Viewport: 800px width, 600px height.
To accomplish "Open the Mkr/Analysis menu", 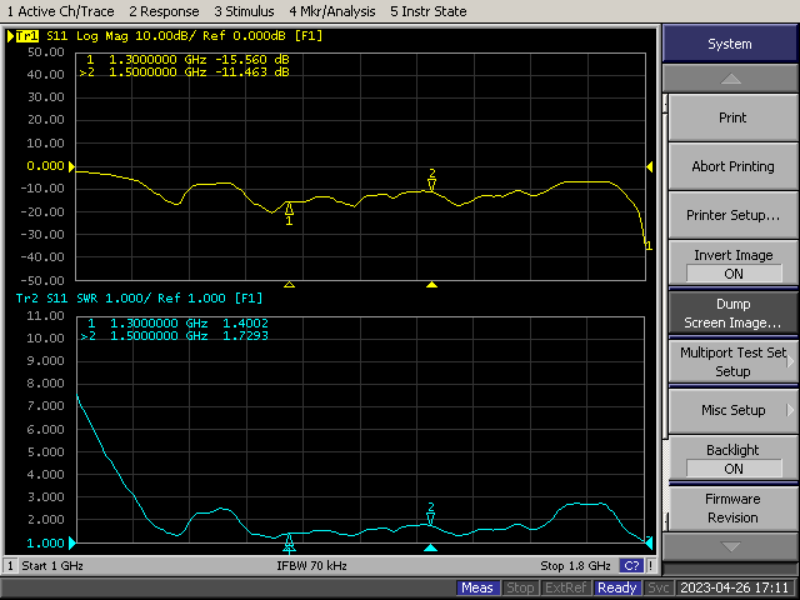I will pos(332,11).
